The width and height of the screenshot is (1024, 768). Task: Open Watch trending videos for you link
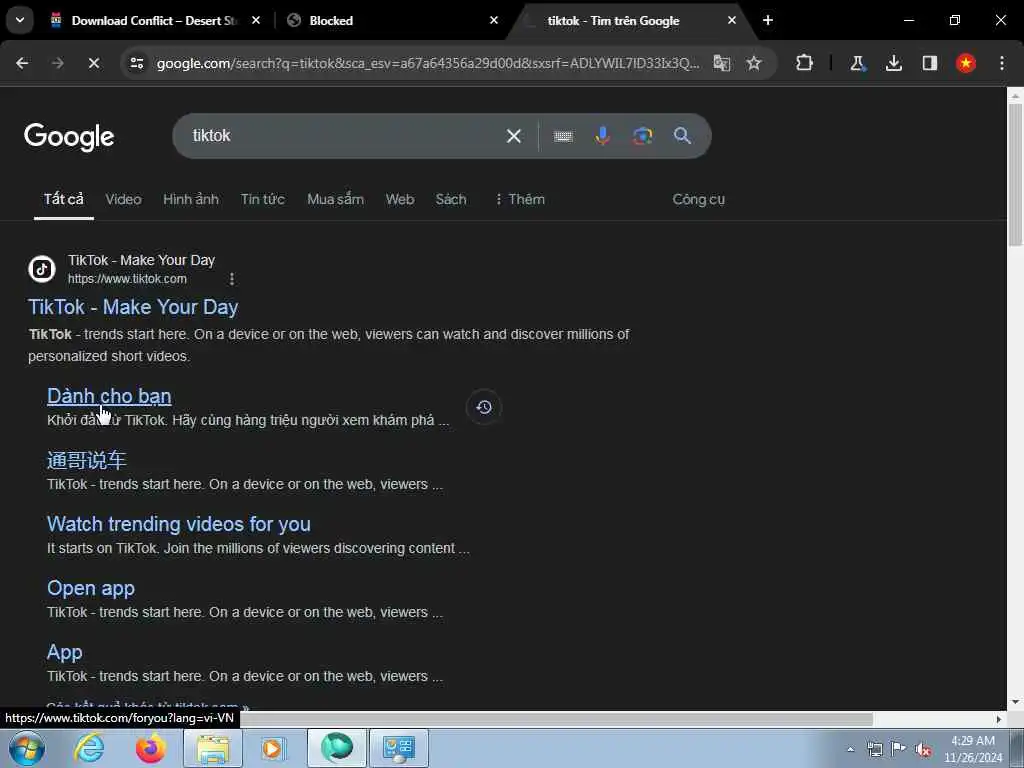click(179, 524)
